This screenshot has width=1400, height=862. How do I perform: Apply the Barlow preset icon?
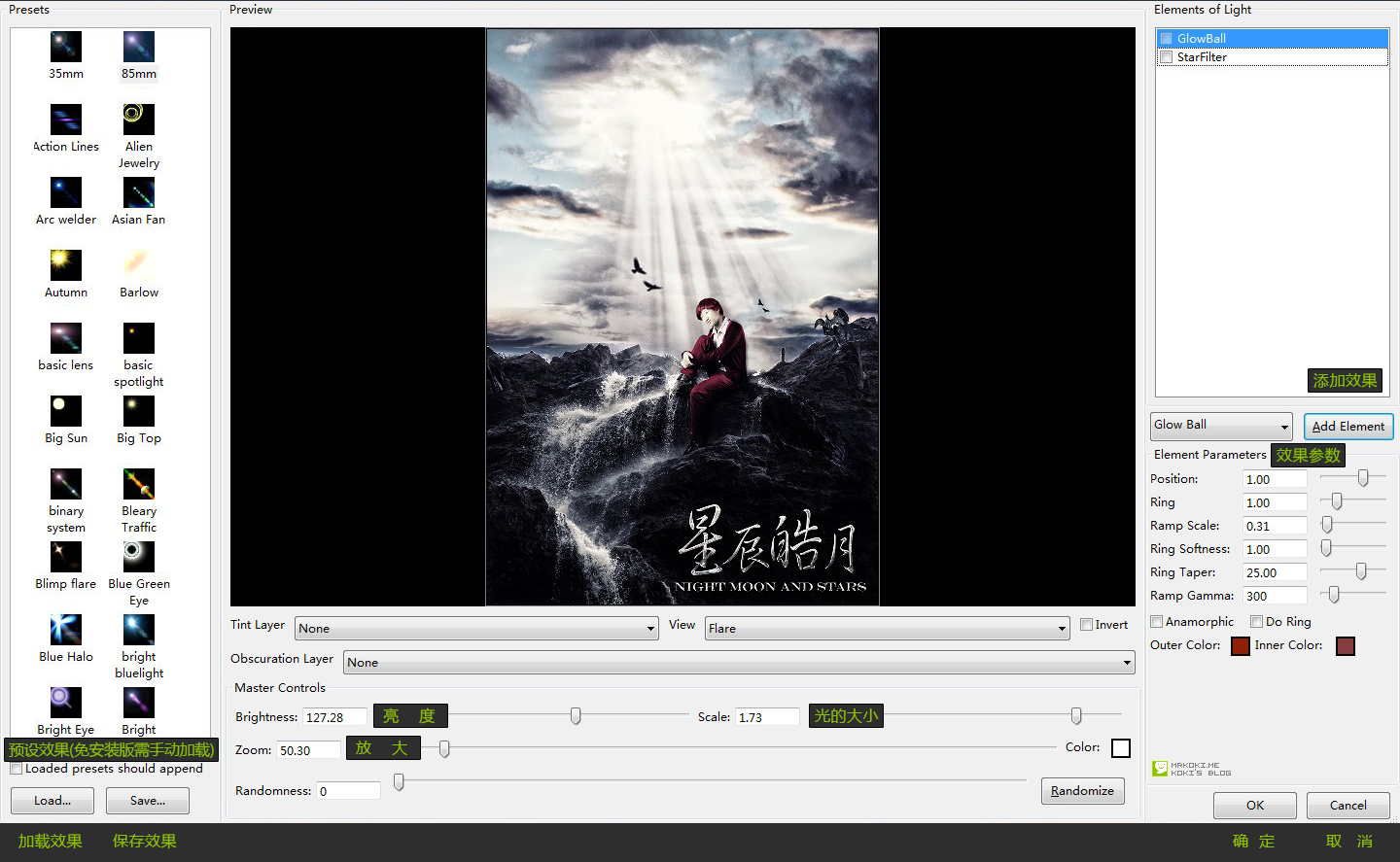(x=139, y=265)
